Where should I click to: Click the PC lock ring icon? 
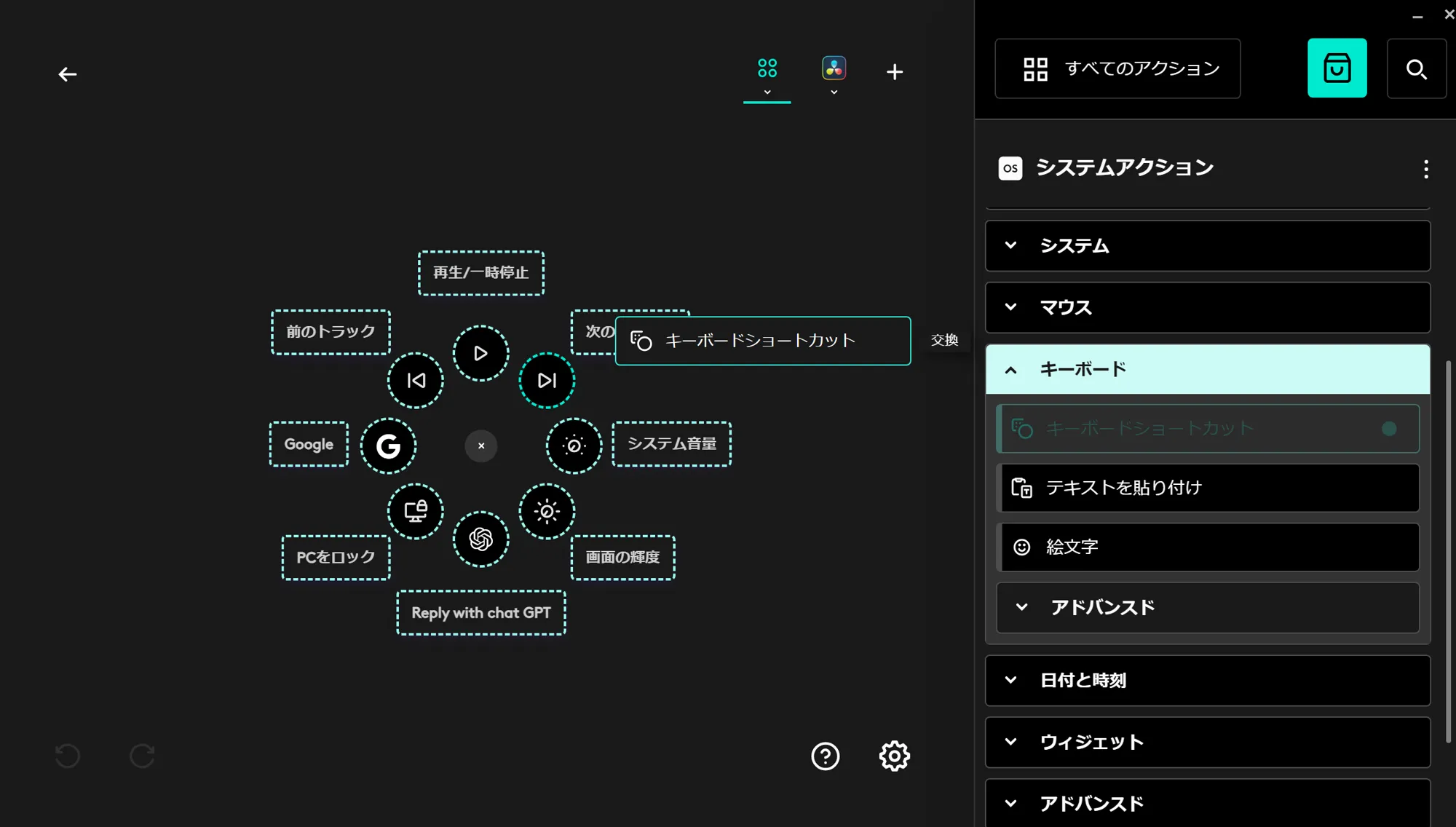point(416,511)
